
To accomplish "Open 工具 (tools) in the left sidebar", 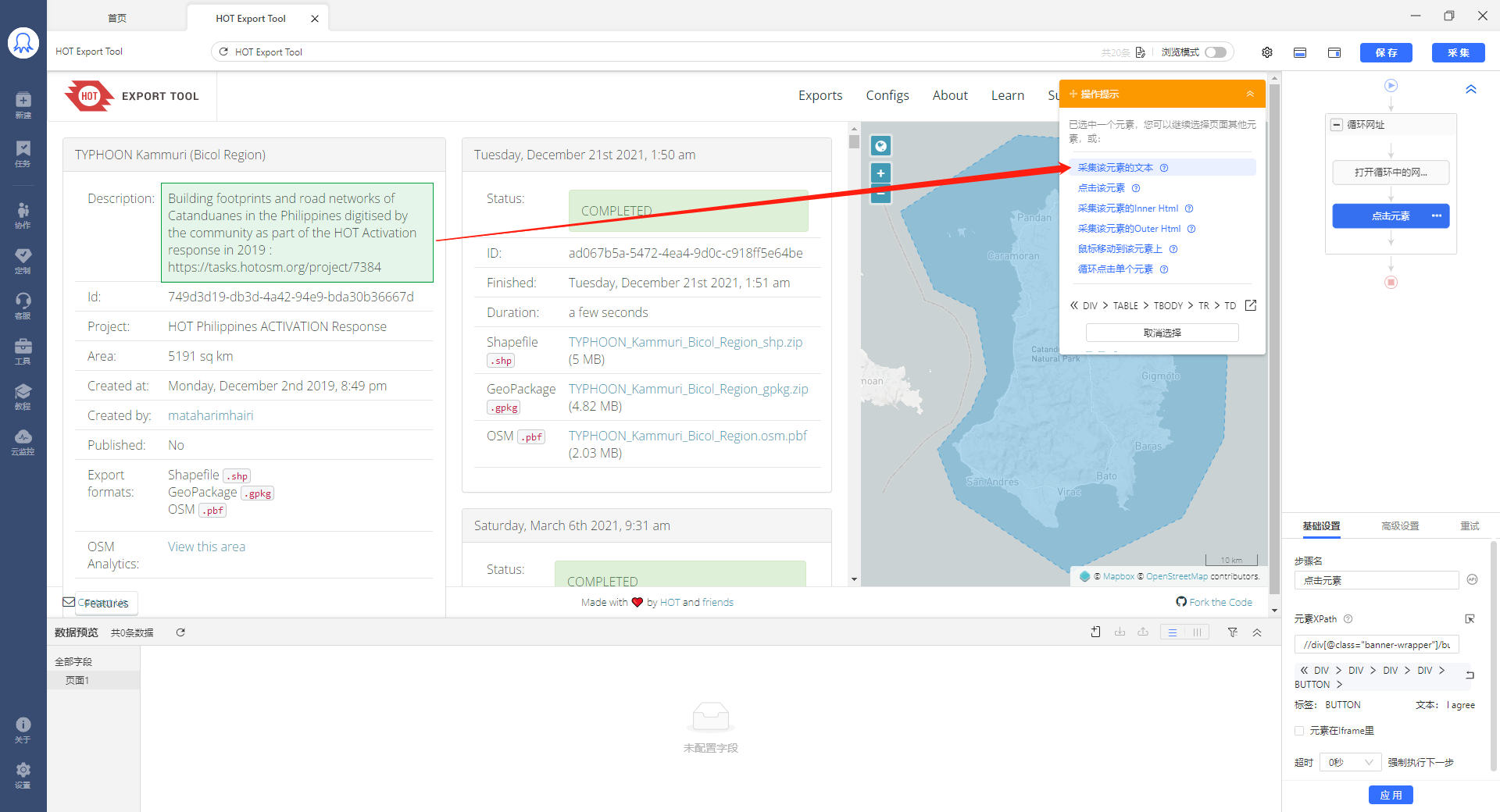I will (x=23, y=351).
